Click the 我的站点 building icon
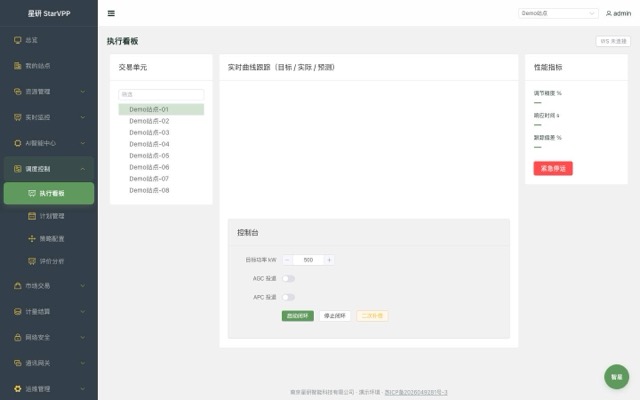 18,66
